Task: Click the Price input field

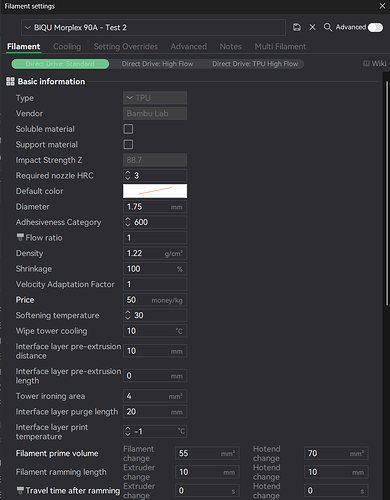Action: (155, 300)
